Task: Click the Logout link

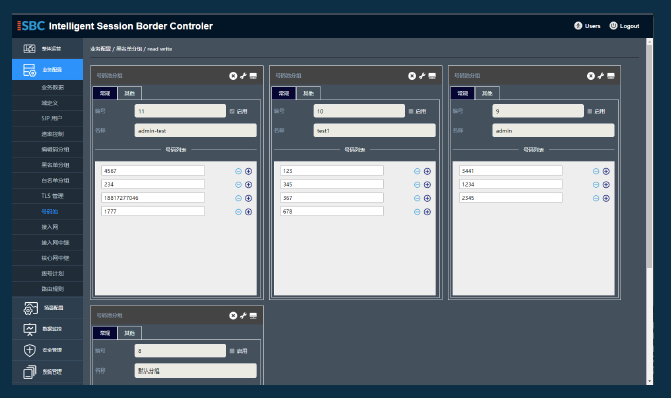Action: pyautogui.click(x=624, y=26)
